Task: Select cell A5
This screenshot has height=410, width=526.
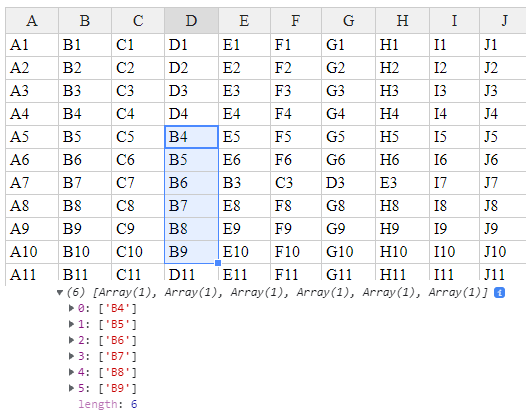Action: (x=32, y=137)
